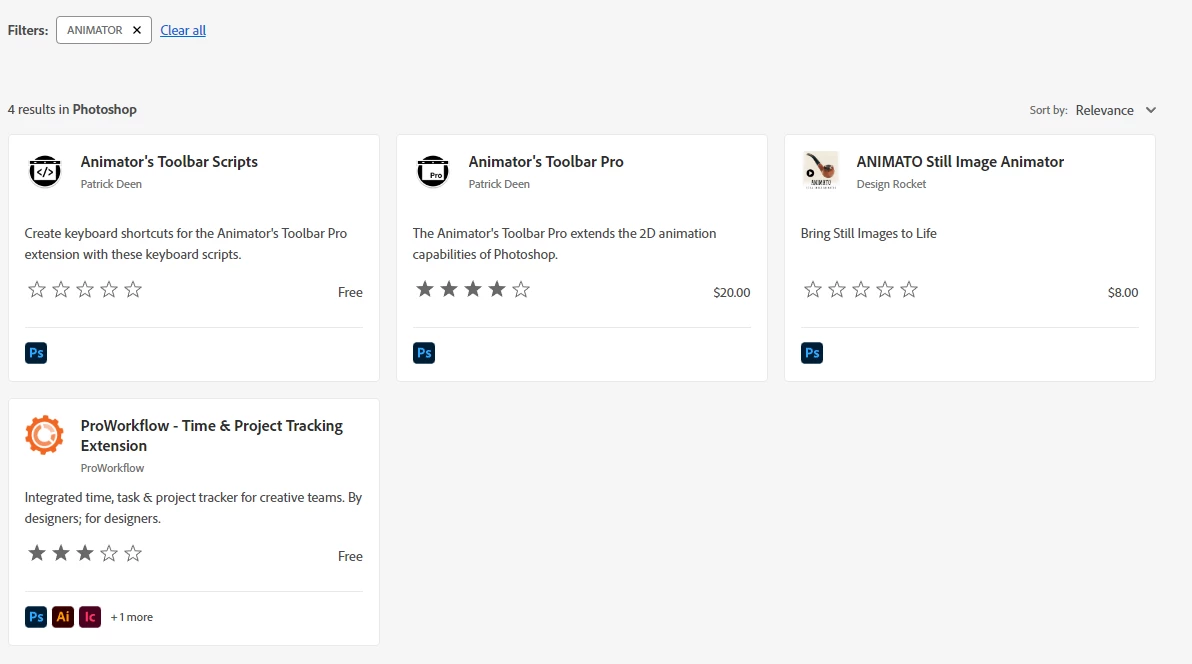Click the Illustrator badge on ProWorkflow card
This screenshot has height=664, width=1192.
pos(63,617)
